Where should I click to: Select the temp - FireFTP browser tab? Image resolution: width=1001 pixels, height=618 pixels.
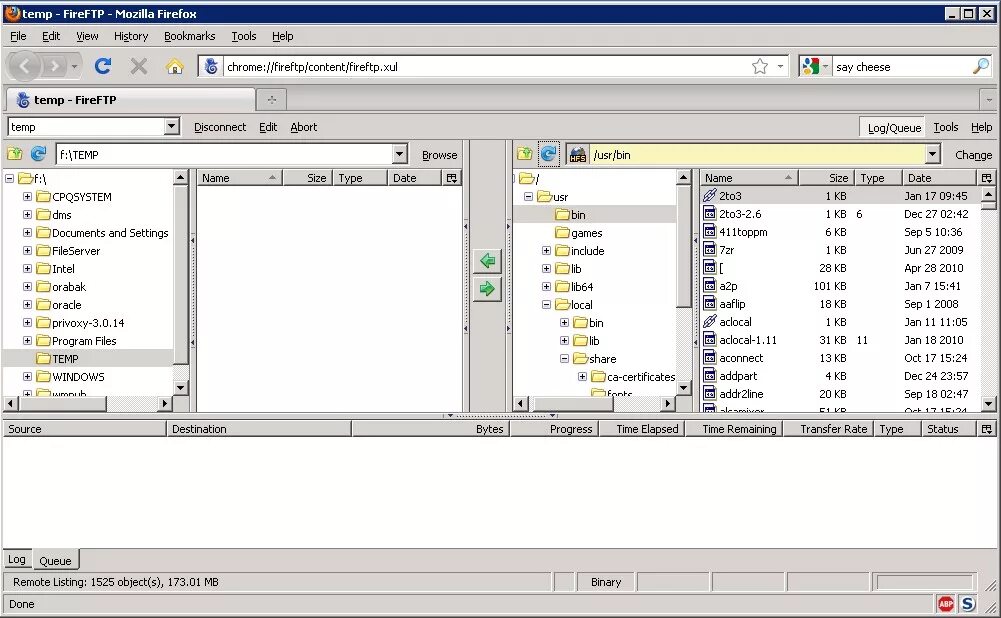click(x=131, y=100)
